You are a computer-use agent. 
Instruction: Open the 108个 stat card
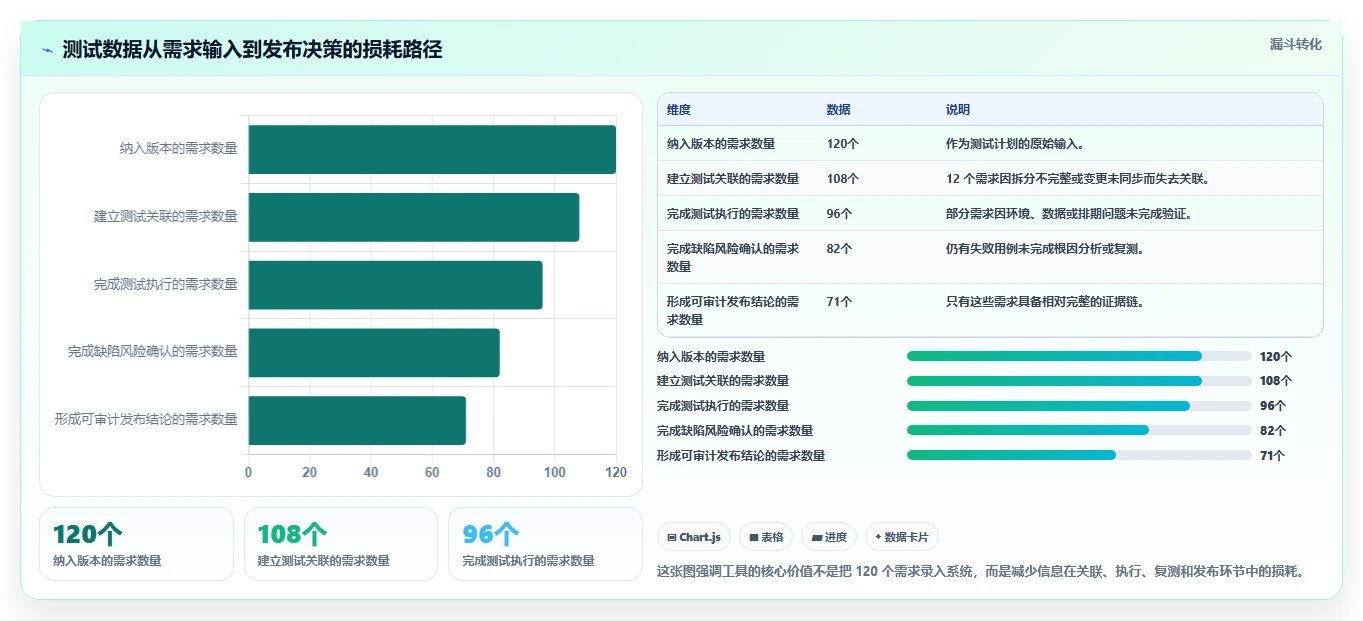pos(341,544)
